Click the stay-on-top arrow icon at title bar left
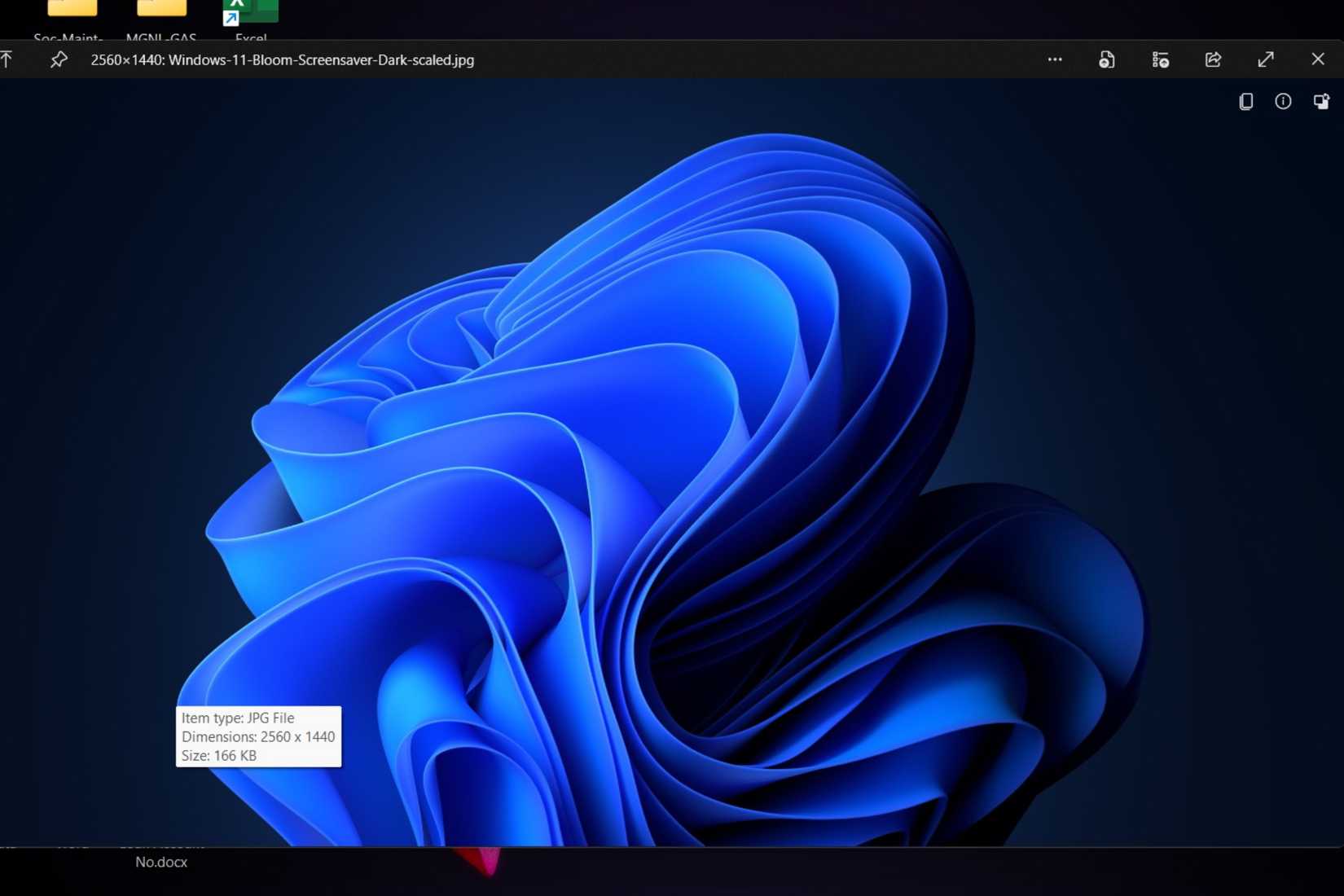 pyautogui.click(x=7, y=59)
